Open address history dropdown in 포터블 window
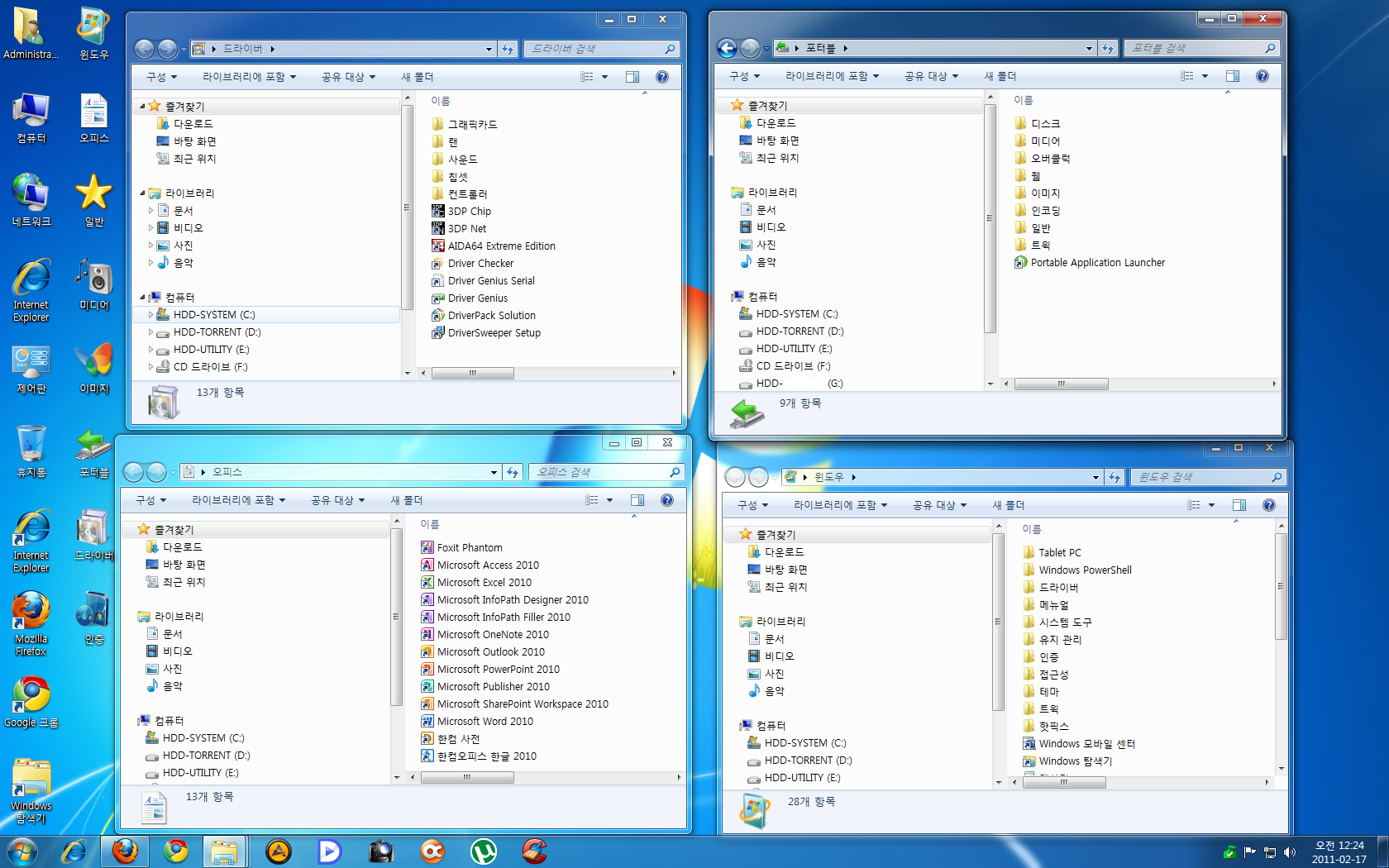The height and width of the screenshot is (868, 1389). point(1089,48)
